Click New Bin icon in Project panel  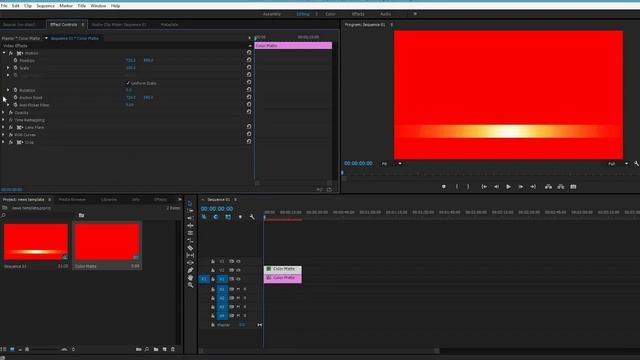[156, 349]
